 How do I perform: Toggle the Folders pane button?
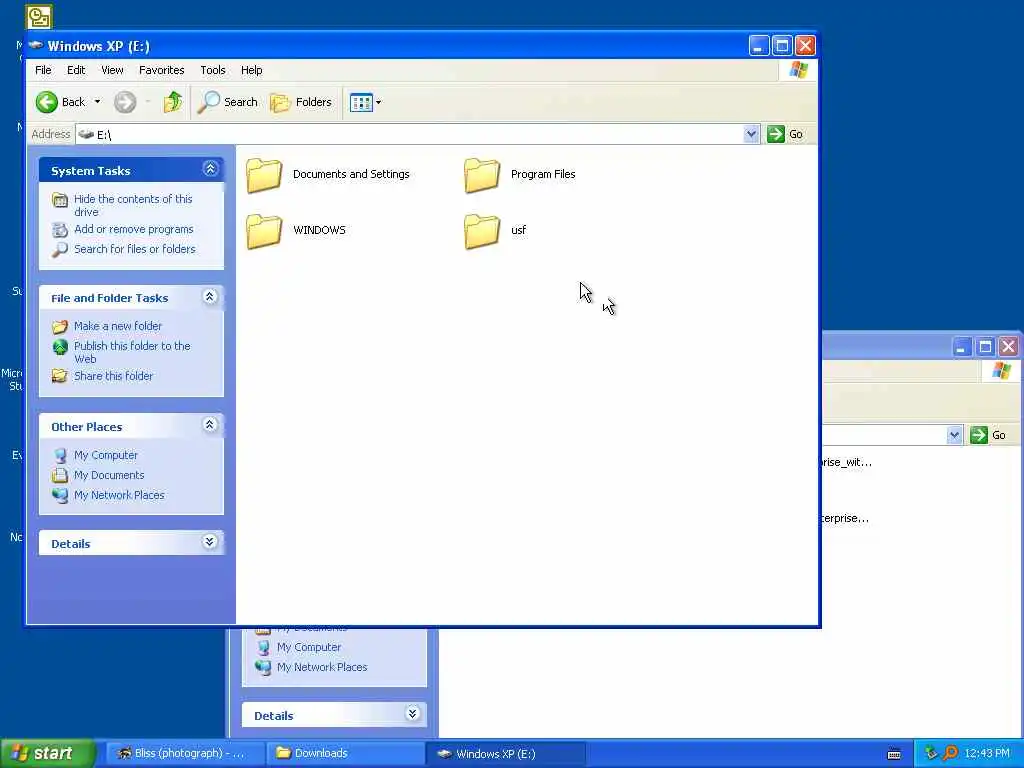click(x=301, y=102)
